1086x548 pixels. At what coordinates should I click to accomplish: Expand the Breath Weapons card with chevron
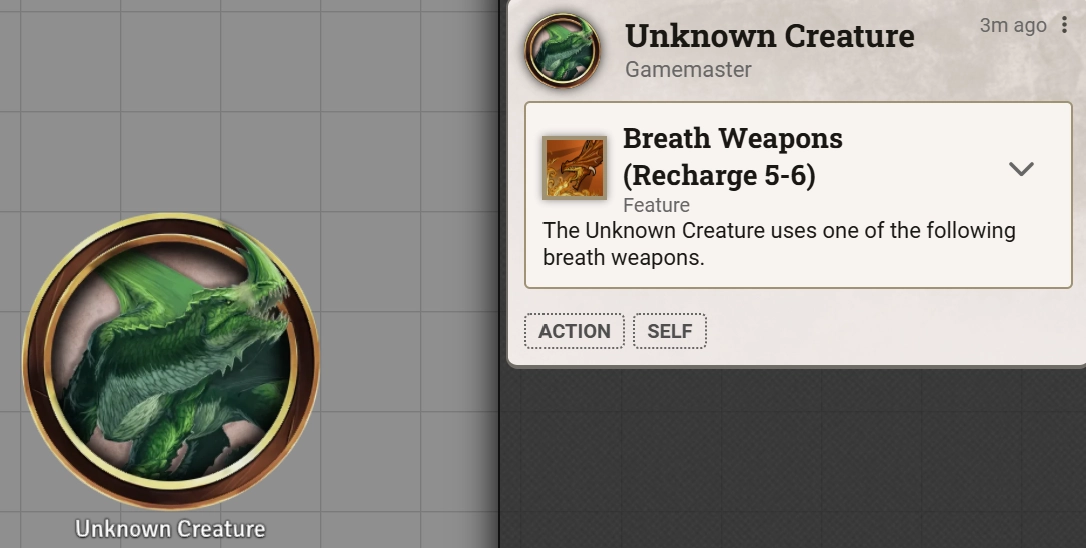pyautogui.click(x=1021, y=168)
